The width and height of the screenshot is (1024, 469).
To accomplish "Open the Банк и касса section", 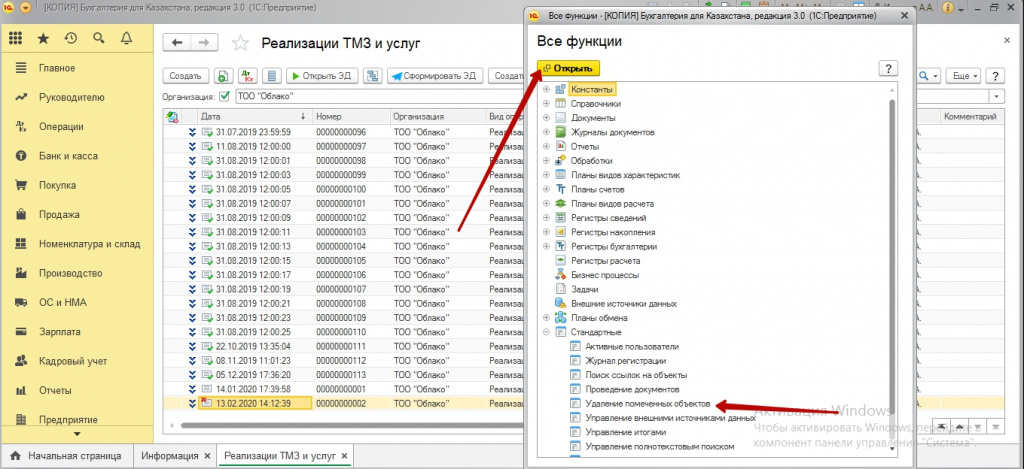I will click(x=77, y=156).
